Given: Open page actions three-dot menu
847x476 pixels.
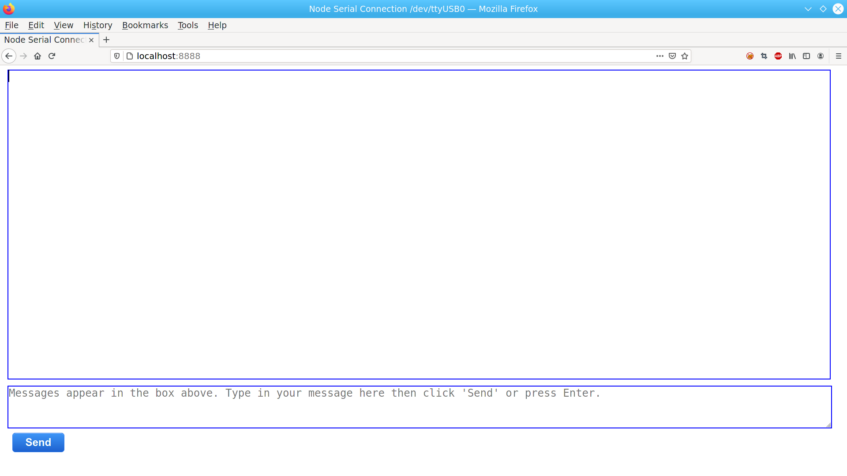Looking at the screenshot, I should (659, 56).
